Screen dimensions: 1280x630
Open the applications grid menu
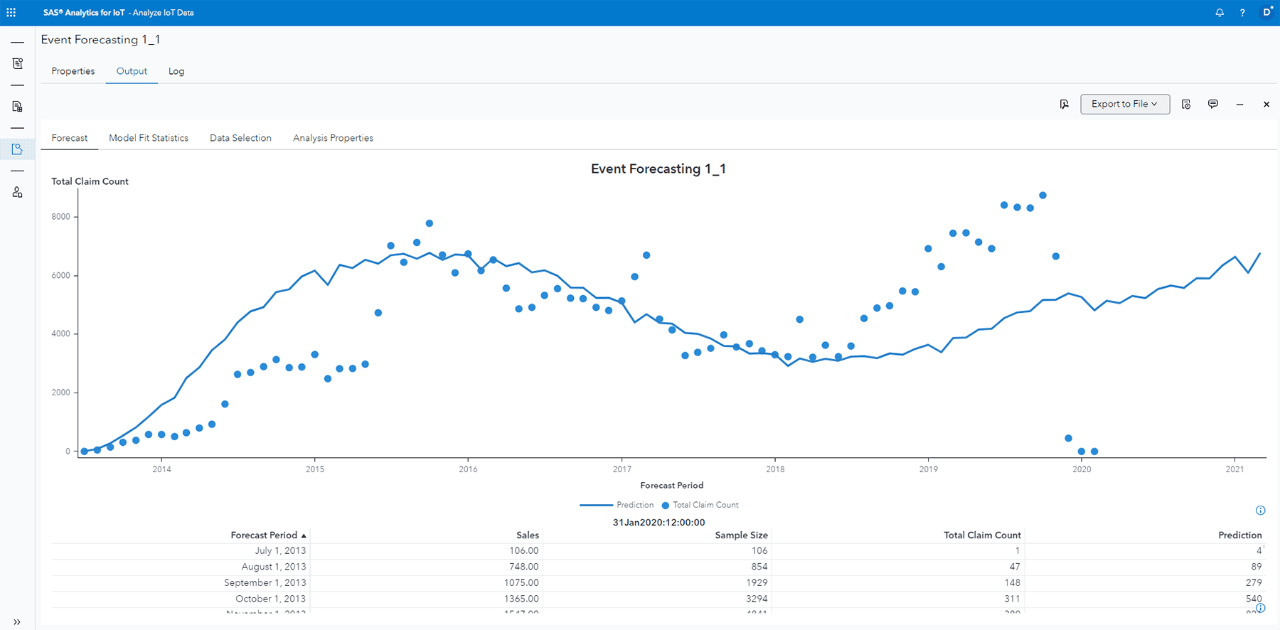coord(12,12)
